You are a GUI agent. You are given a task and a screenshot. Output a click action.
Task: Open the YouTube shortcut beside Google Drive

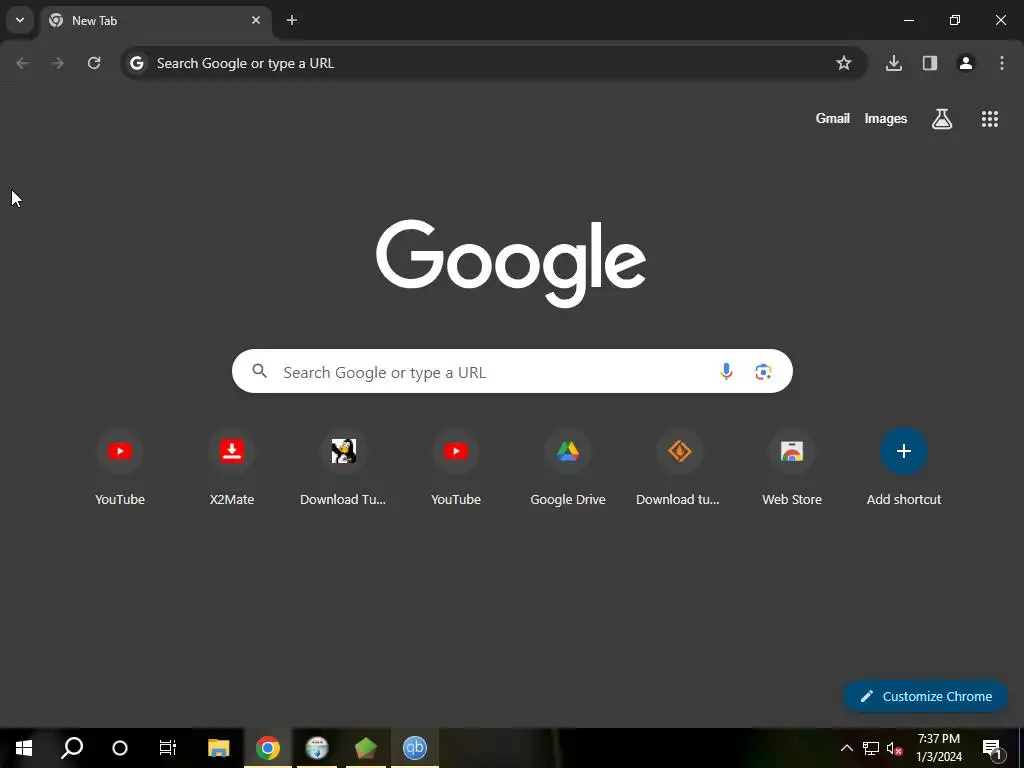[x=456, y=468]
